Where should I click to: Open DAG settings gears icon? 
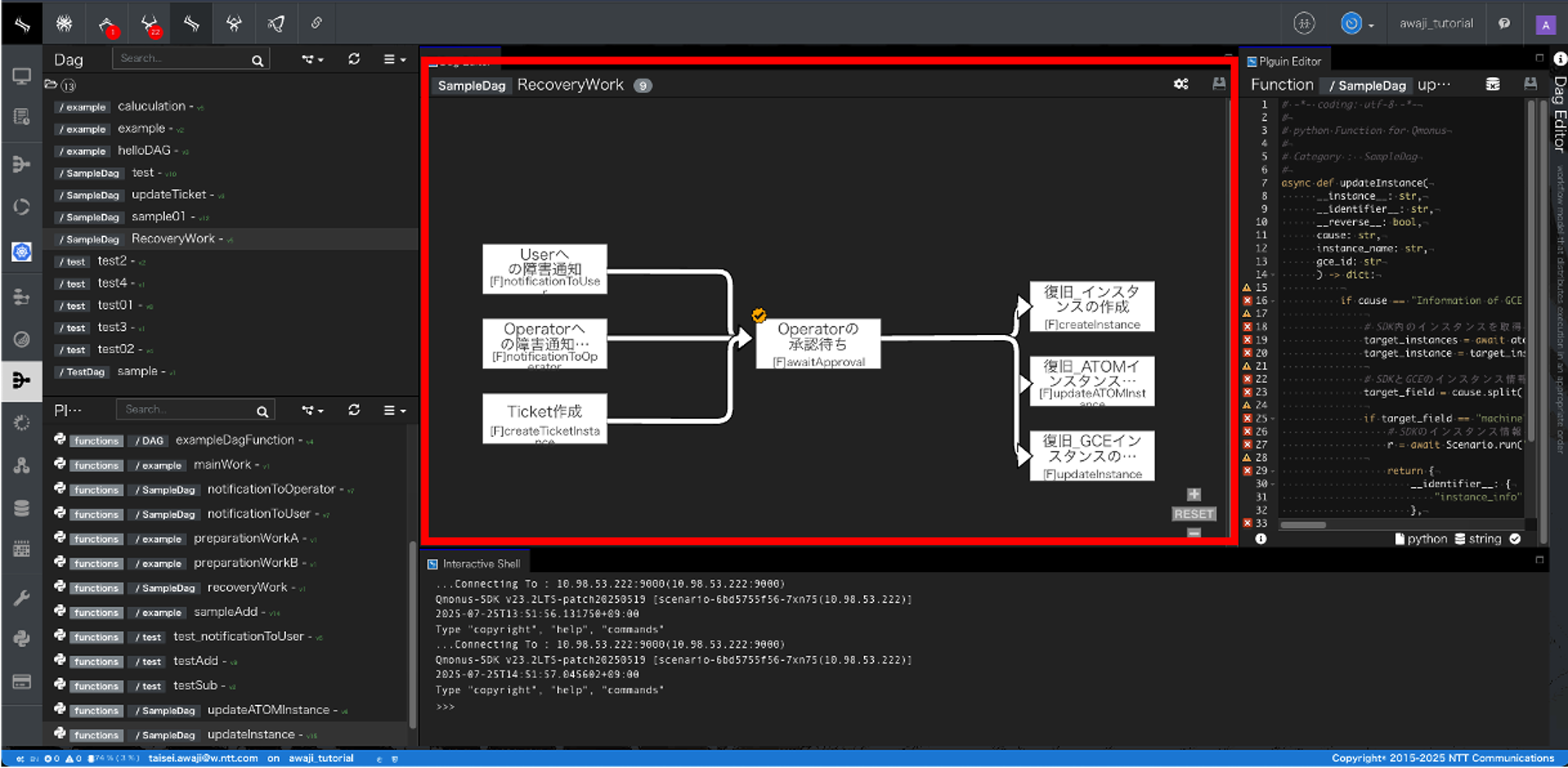tap(1181, 84)
